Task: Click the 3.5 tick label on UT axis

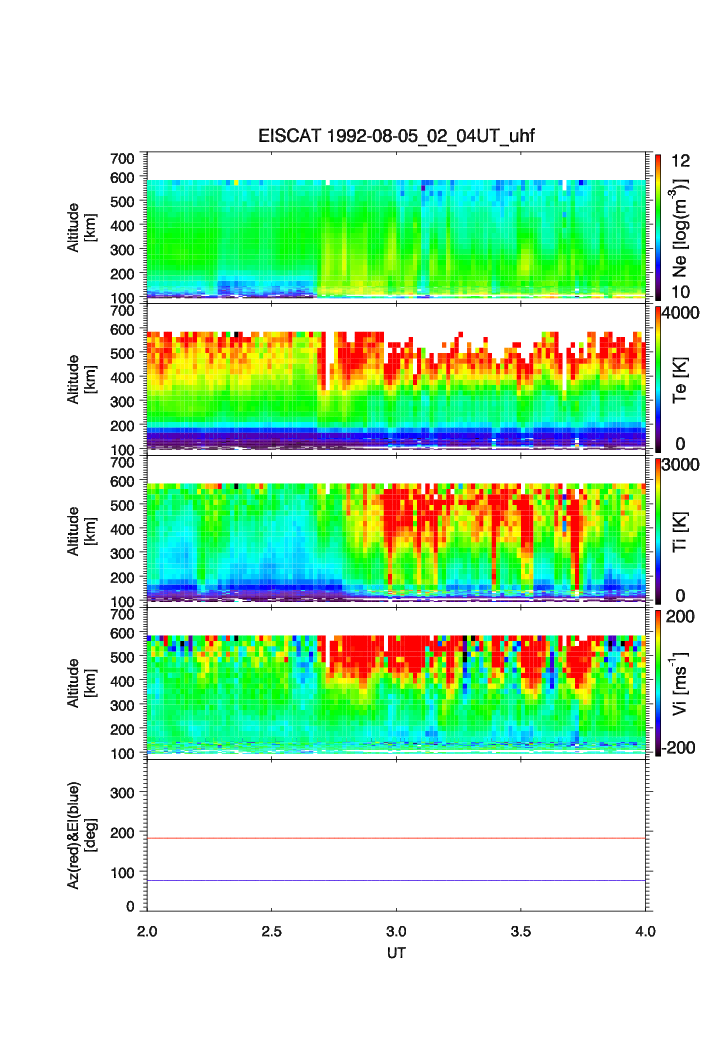Action: [521, 931]
